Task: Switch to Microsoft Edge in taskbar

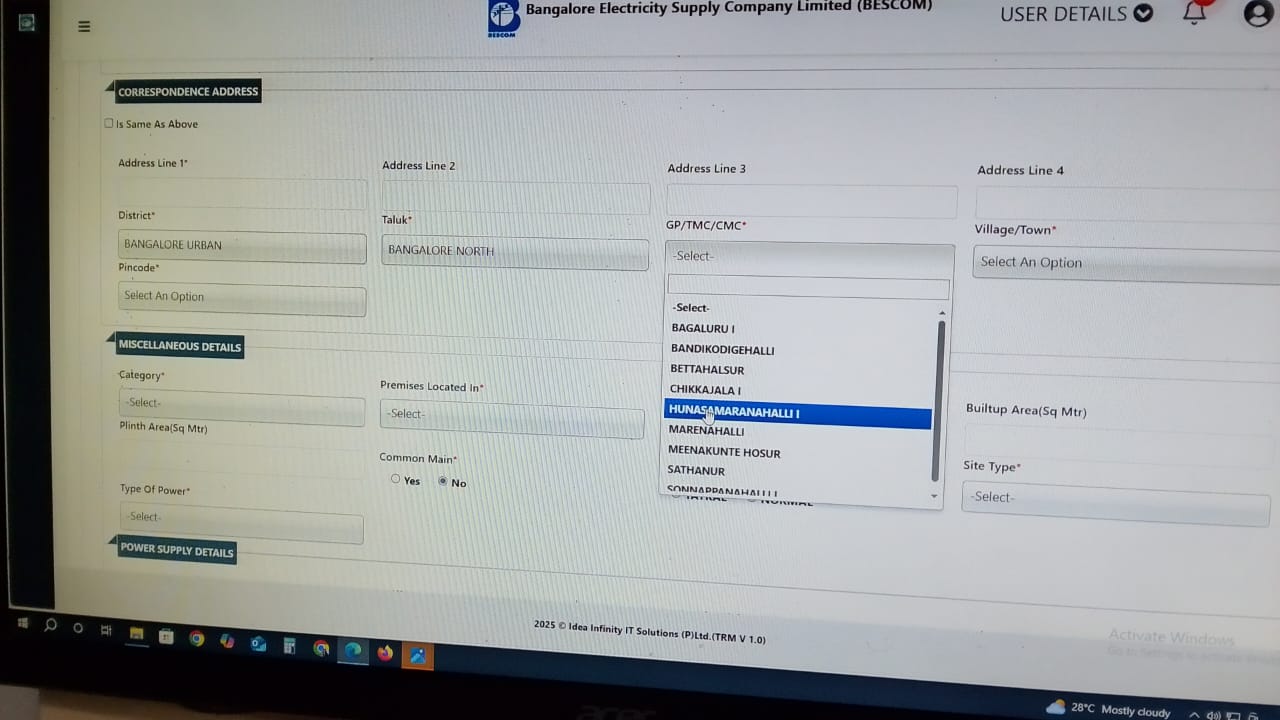Action: (353, 651)
